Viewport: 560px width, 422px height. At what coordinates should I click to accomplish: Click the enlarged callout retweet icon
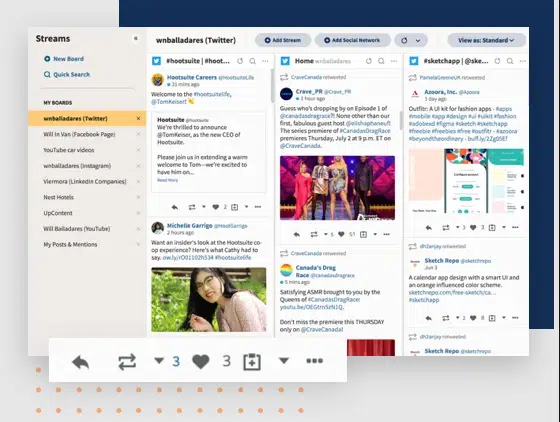[127, 361]
